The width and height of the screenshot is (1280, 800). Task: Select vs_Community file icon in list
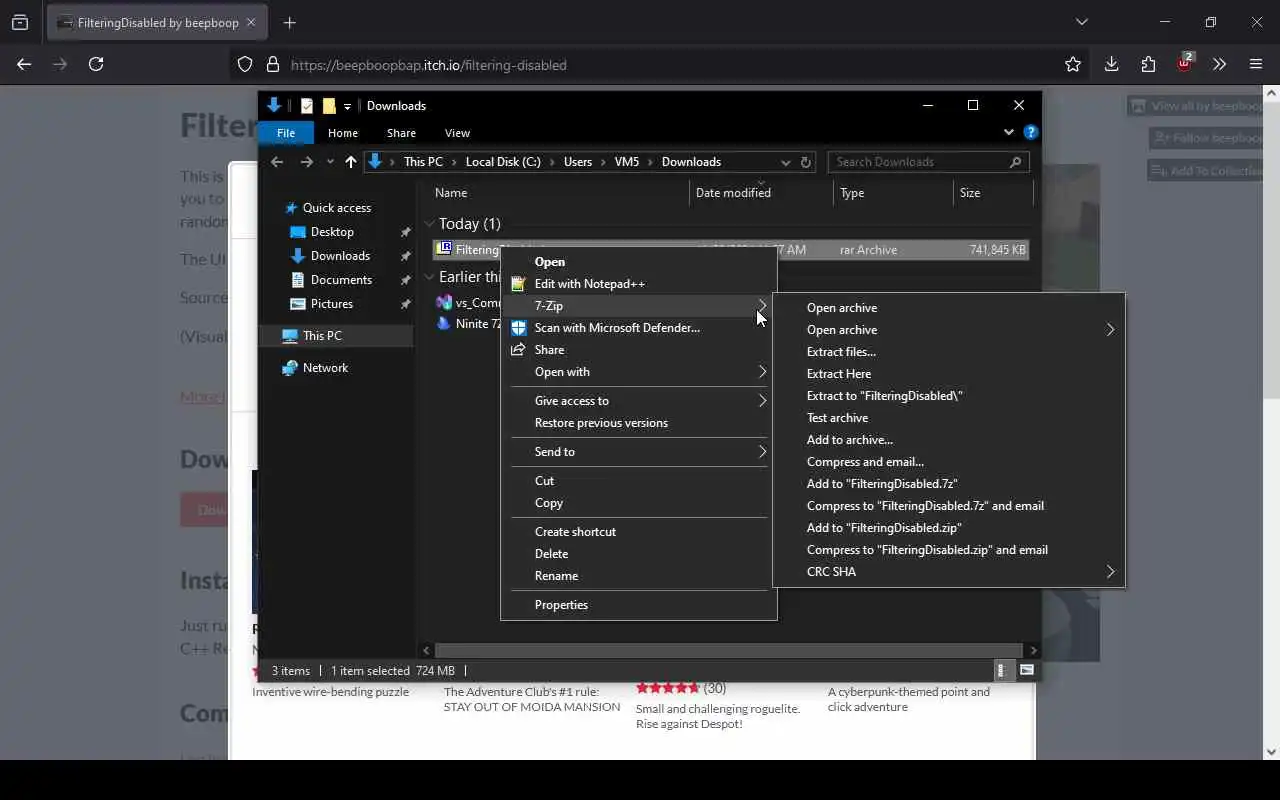coord(444,302)
